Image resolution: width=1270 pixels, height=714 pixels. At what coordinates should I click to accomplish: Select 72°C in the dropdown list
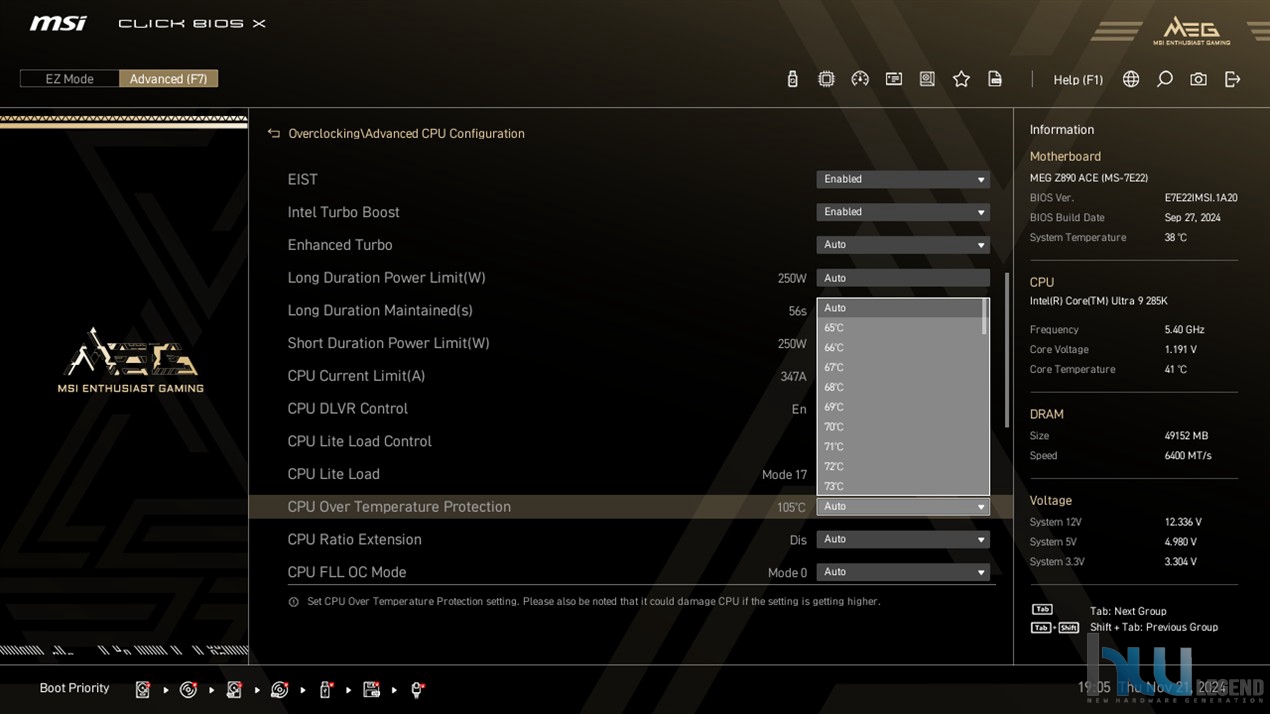click(x=900, y=467)
